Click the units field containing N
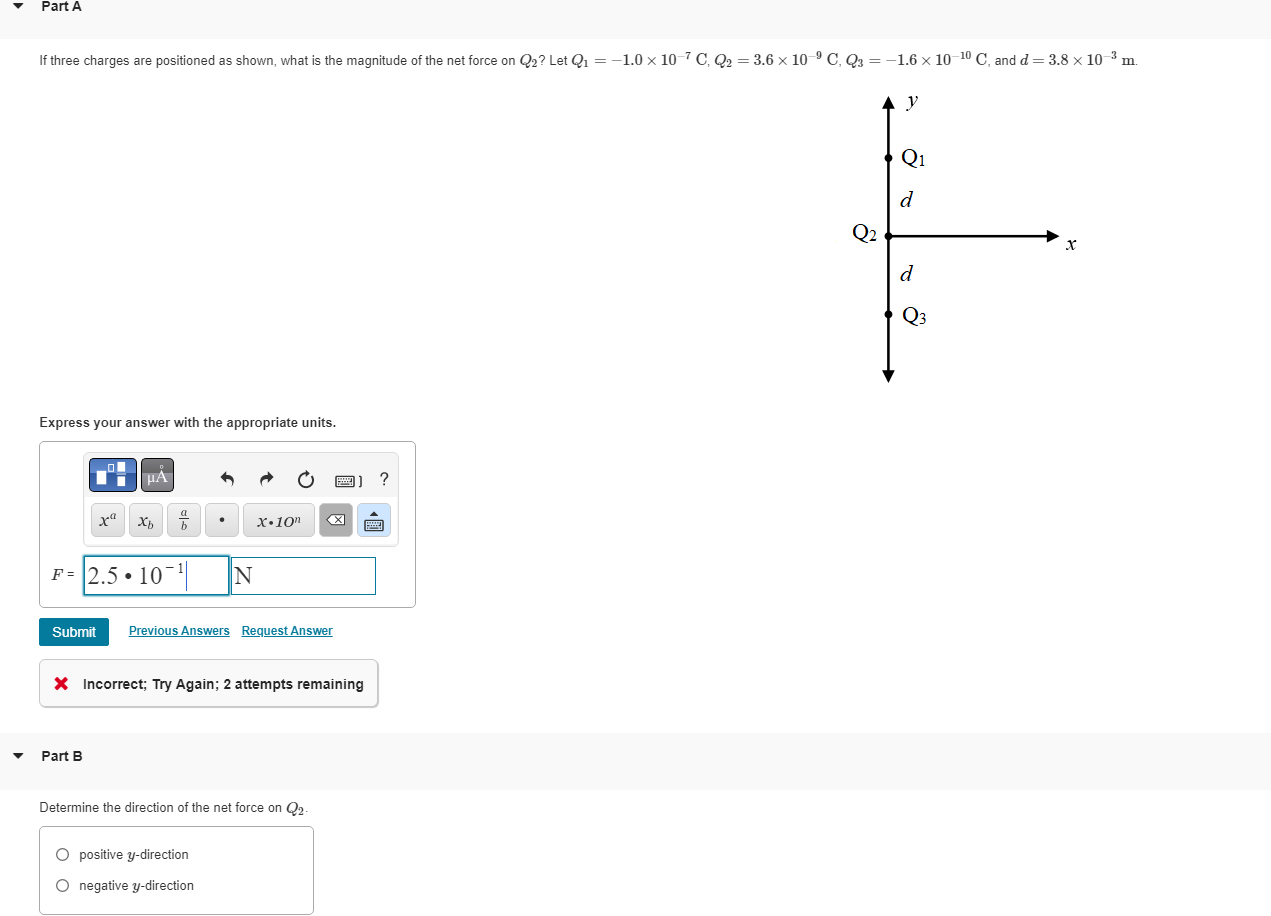 coord(302,575)
